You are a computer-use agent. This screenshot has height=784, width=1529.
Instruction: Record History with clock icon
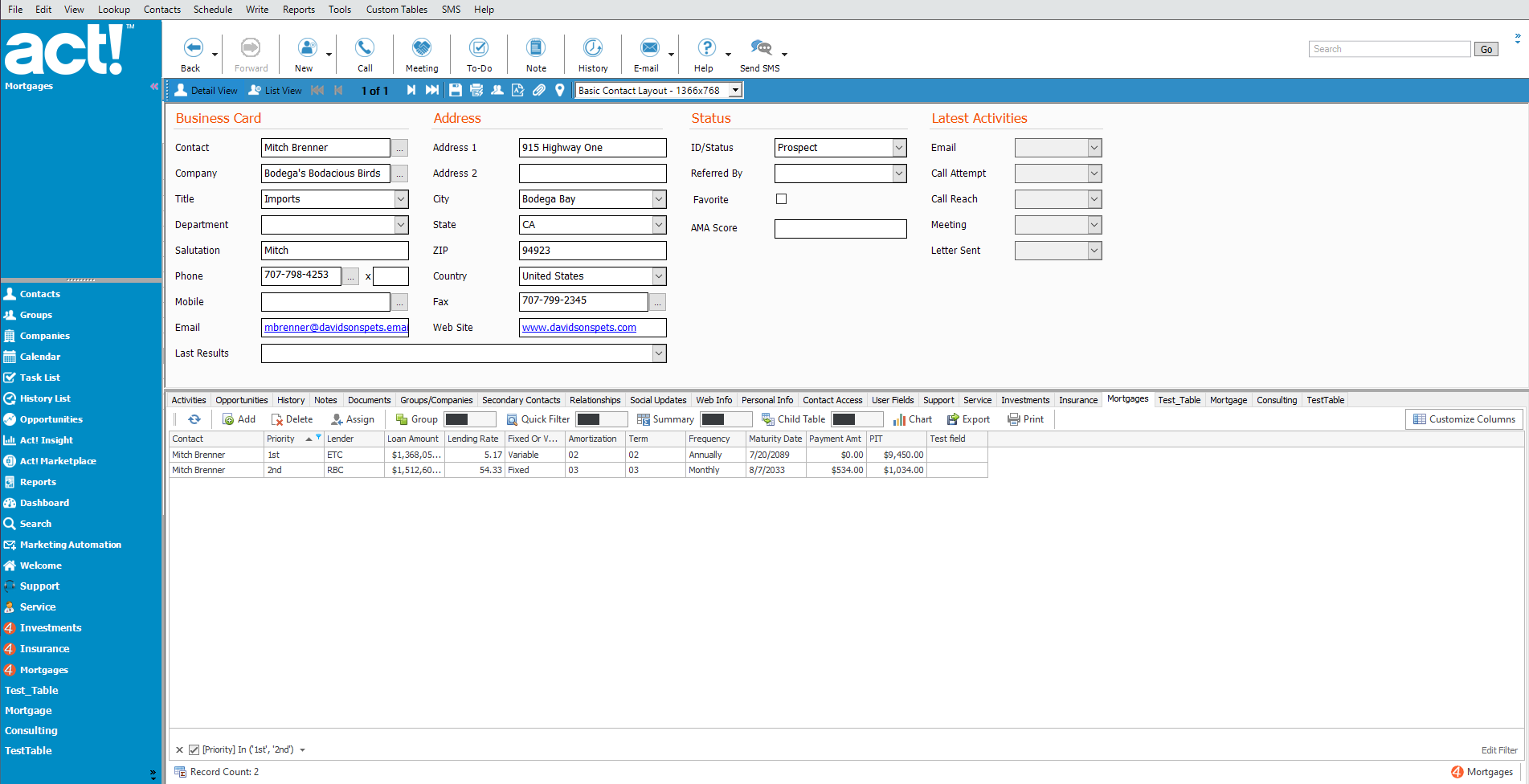(593, 48)
